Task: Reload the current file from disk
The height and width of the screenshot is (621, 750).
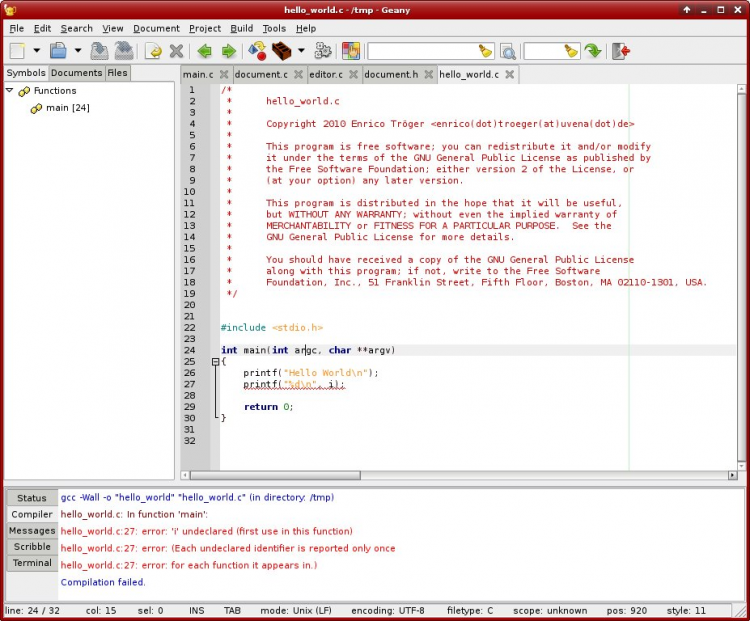Action: click(153, 51)
